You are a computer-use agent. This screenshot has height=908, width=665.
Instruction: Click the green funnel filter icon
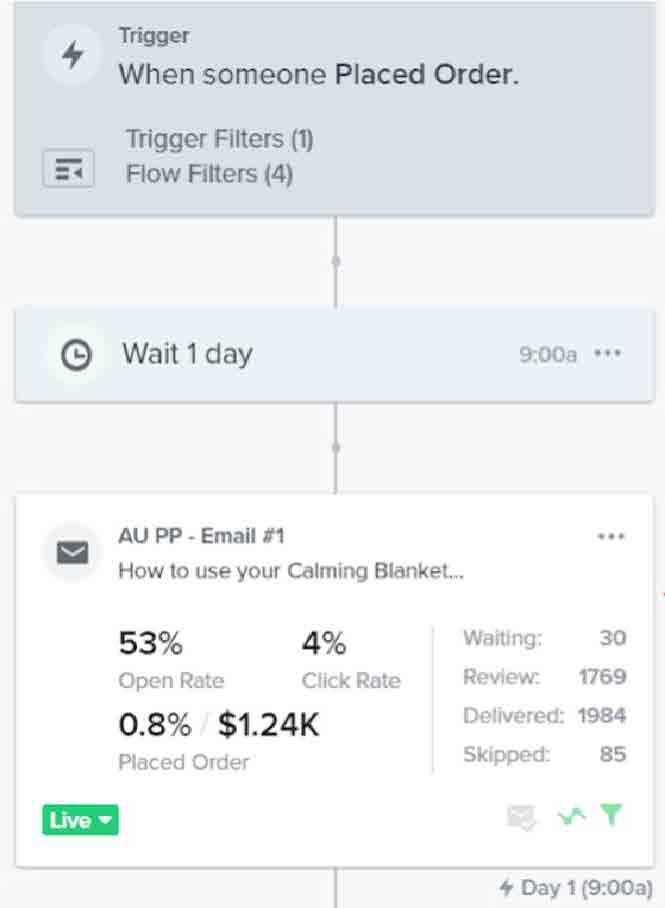pos(612,815)
